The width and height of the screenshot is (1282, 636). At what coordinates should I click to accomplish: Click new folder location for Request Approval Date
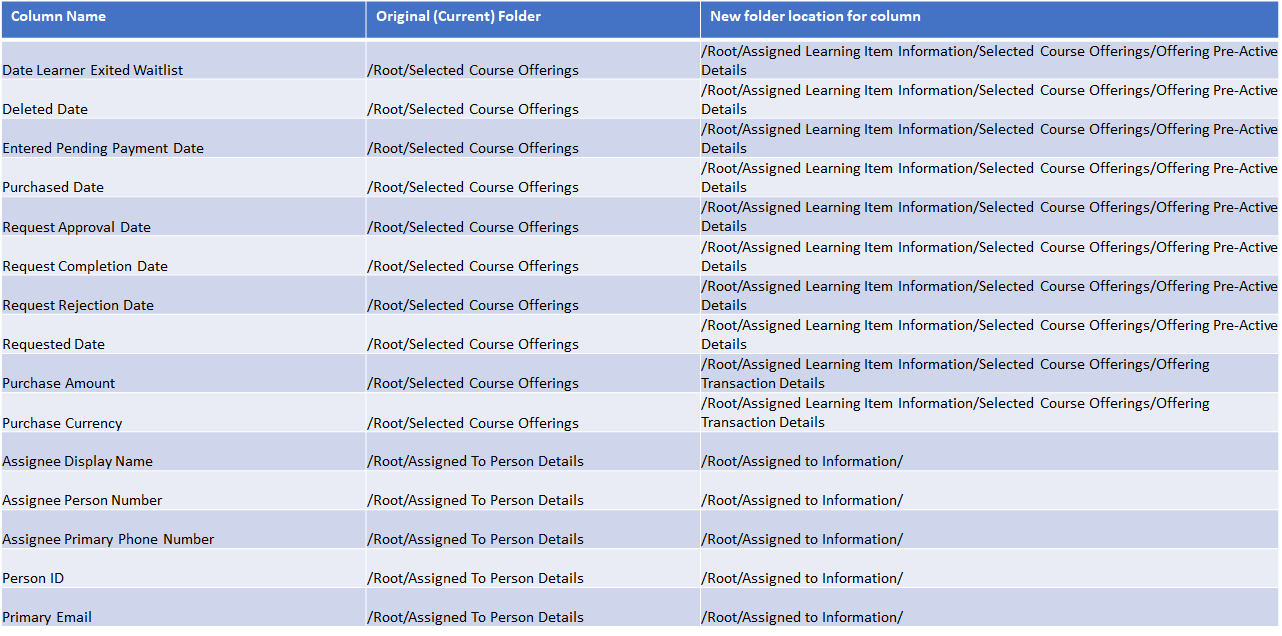[990, 216]
